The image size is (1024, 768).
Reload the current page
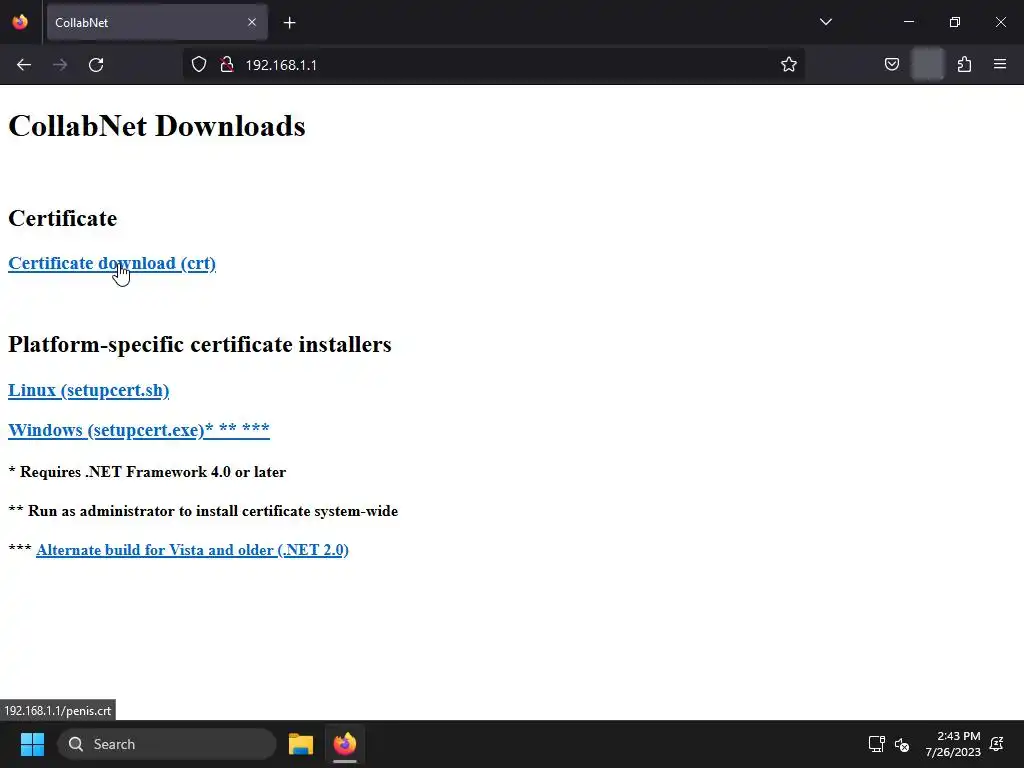click(96, 65)
